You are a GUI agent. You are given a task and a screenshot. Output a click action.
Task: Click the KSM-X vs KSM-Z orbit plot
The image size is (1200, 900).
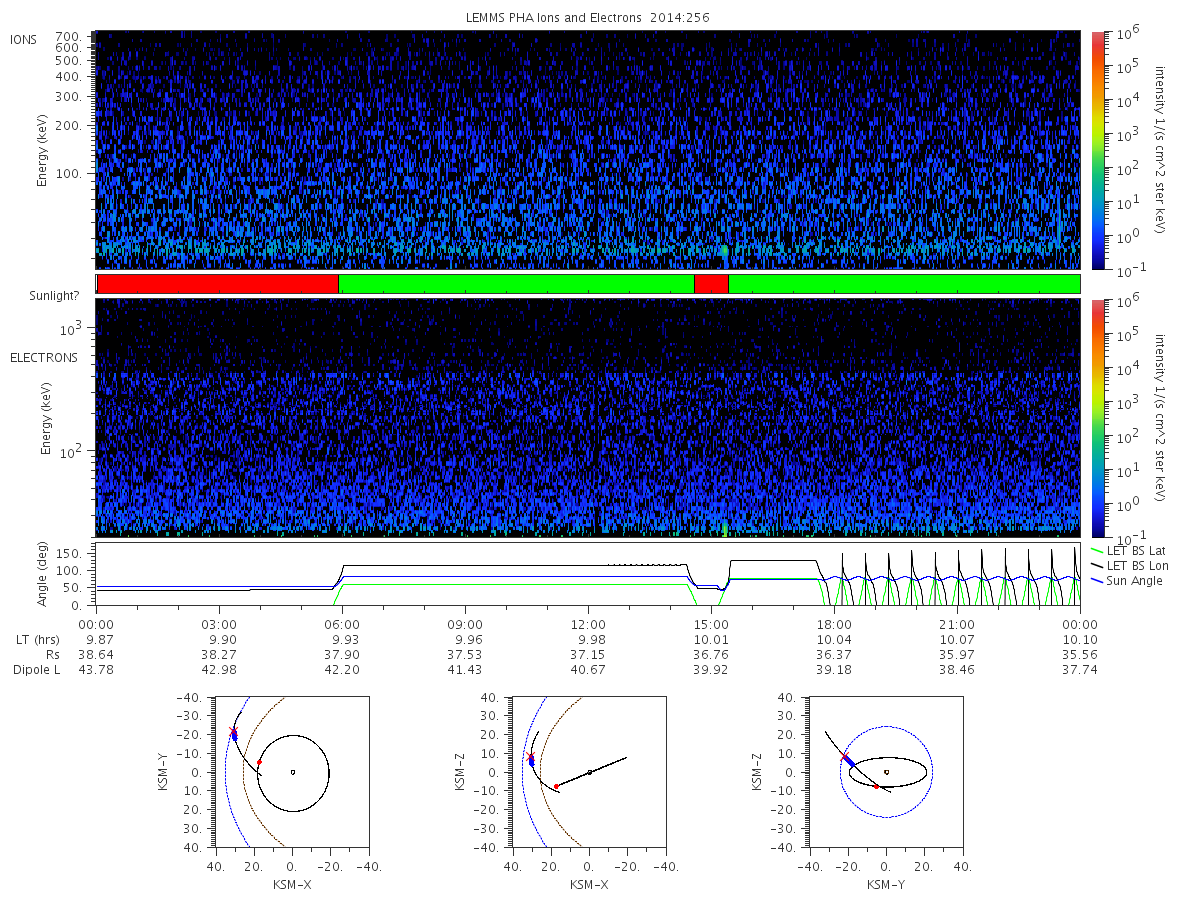(589, 772)
